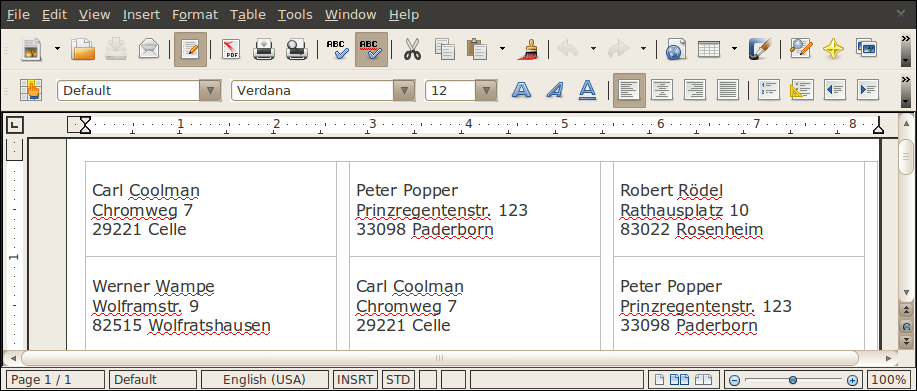Click the English (USA) language field
Viewport: 917px width, 391px height.
click(x=264, y=379)
